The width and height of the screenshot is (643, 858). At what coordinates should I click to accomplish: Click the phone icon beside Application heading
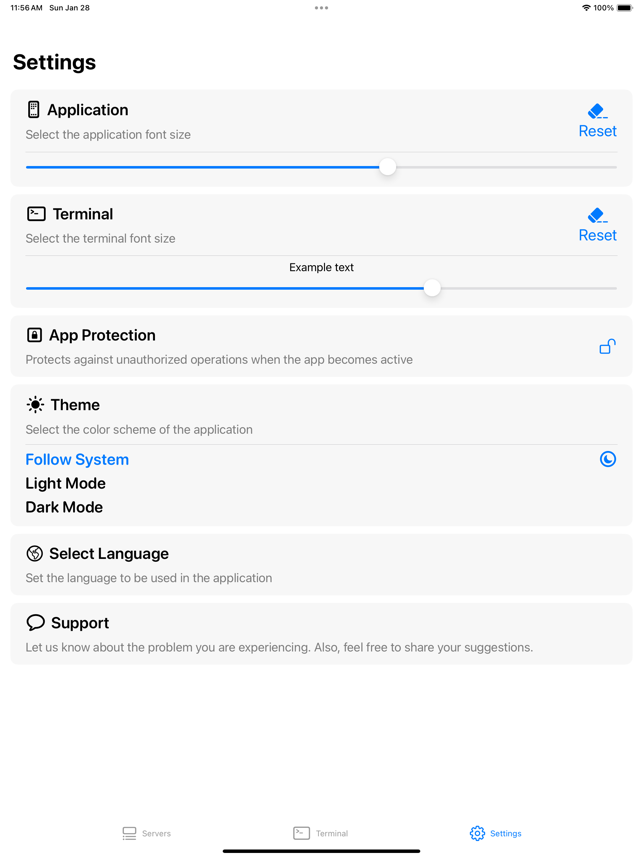tap(34, 109)
